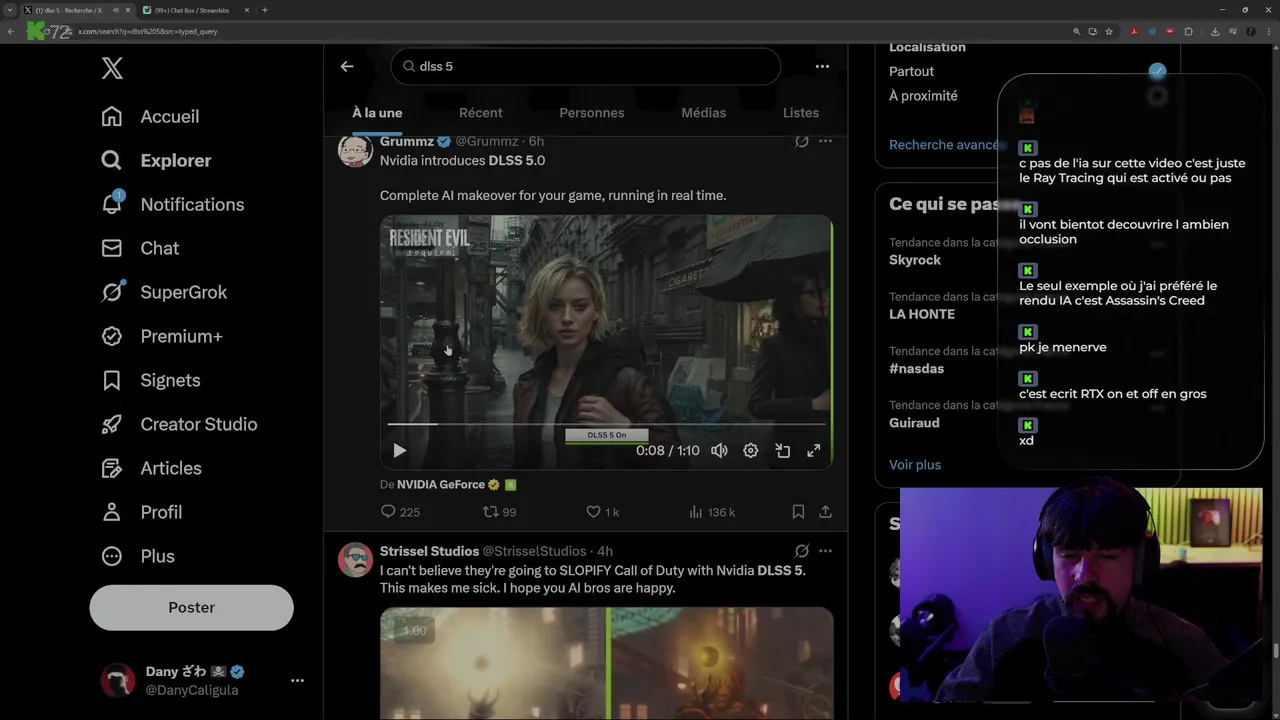
Task: Open the Call of Duty post image
Action: tap(606, 663)
